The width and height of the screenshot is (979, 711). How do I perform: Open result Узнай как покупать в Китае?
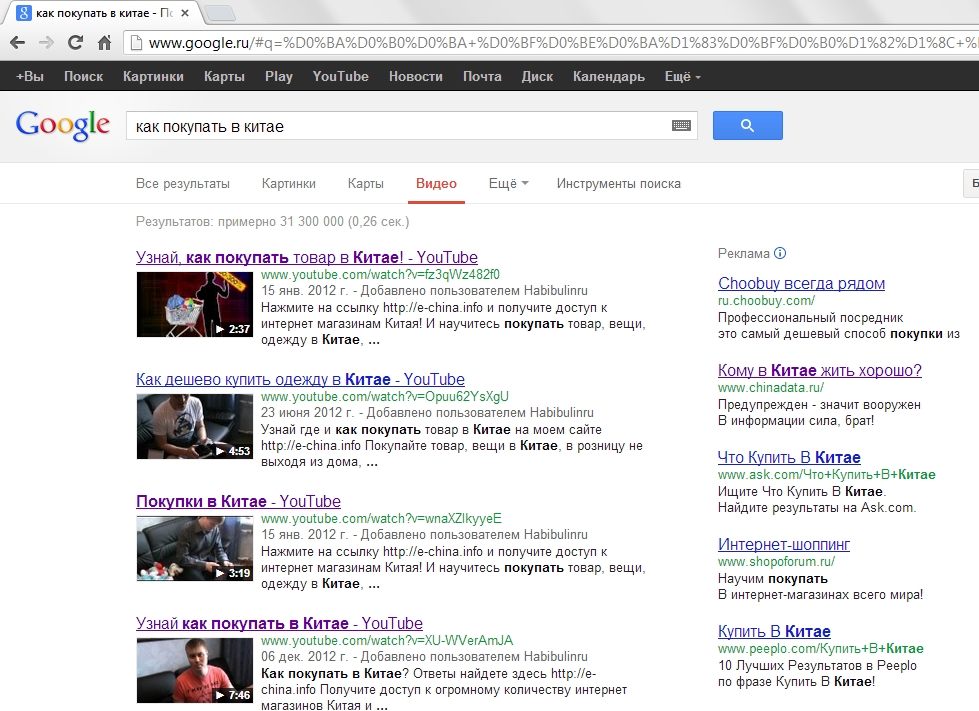(x=279, y=623)
